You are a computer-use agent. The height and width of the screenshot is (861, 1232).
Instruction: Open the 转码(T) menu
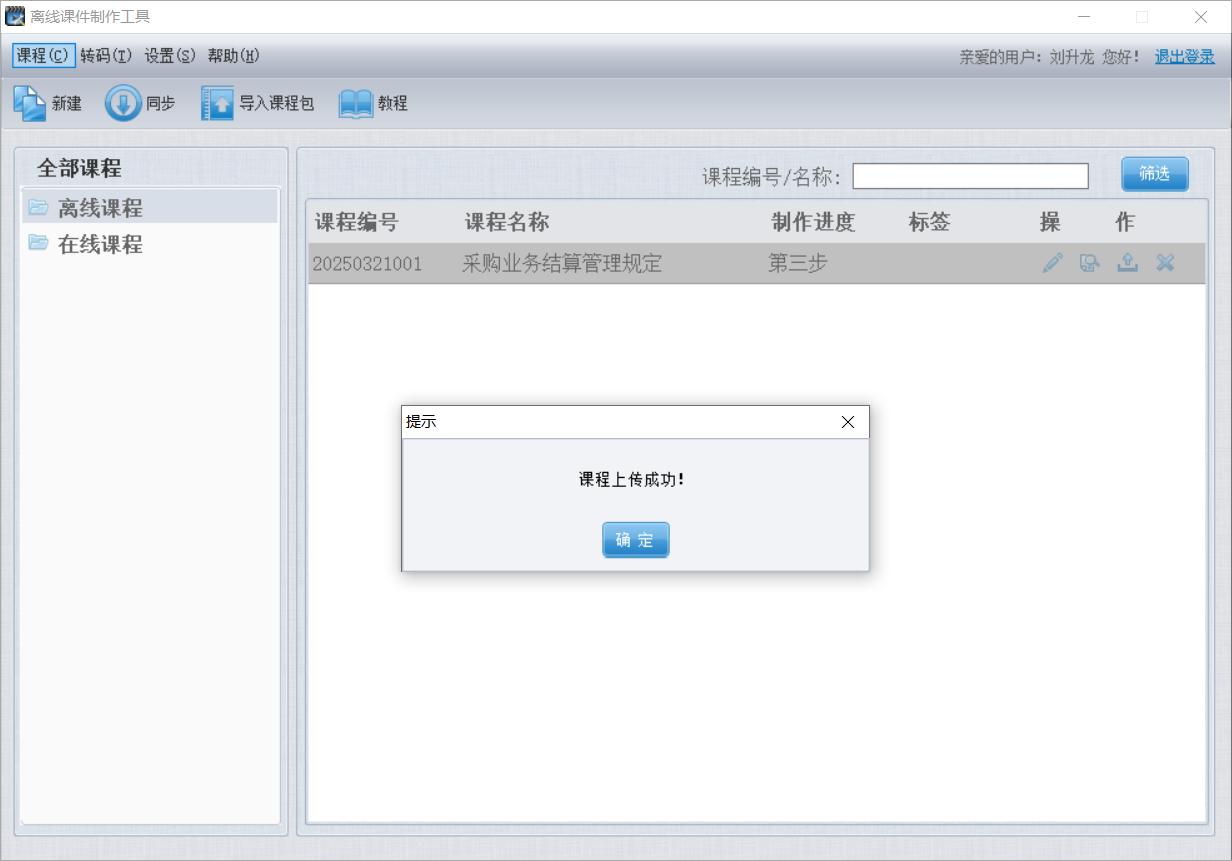click(106, 56)
